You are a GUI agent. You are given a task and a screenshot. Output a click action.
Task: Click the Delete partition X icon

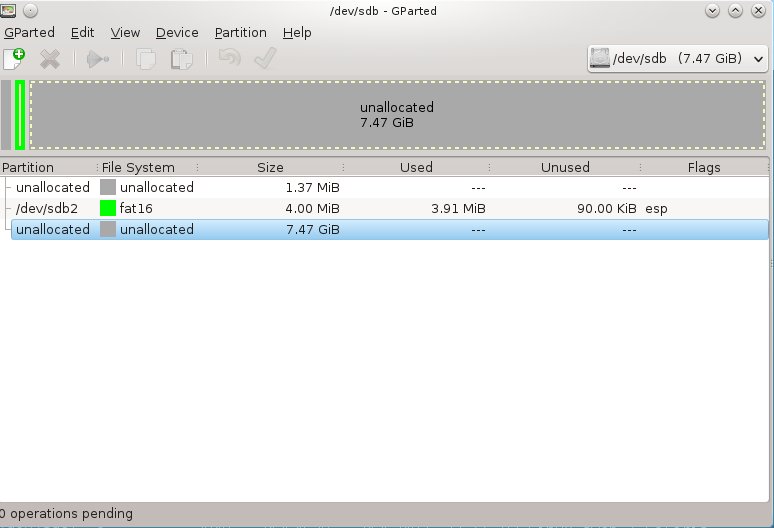(50, 59)
